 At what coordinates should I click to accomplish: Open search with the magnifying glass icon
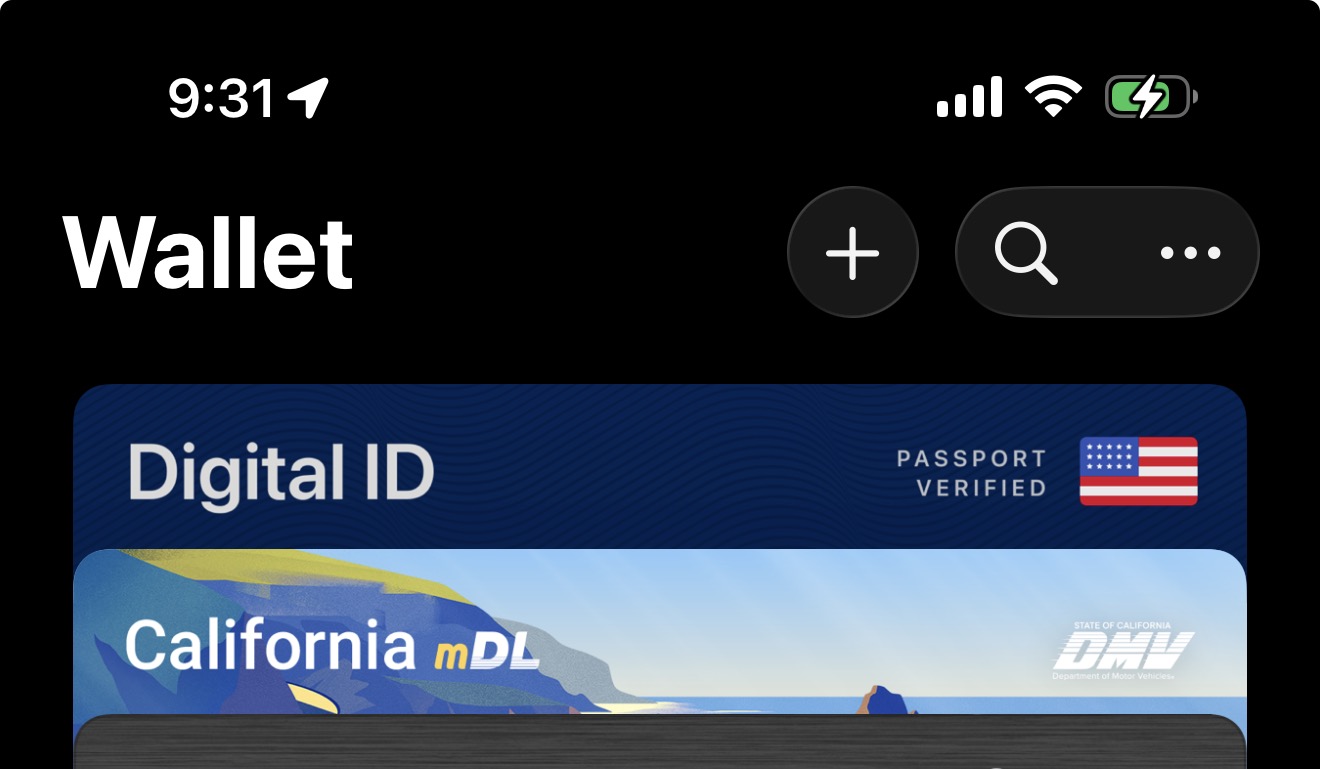pos(1026,253)
